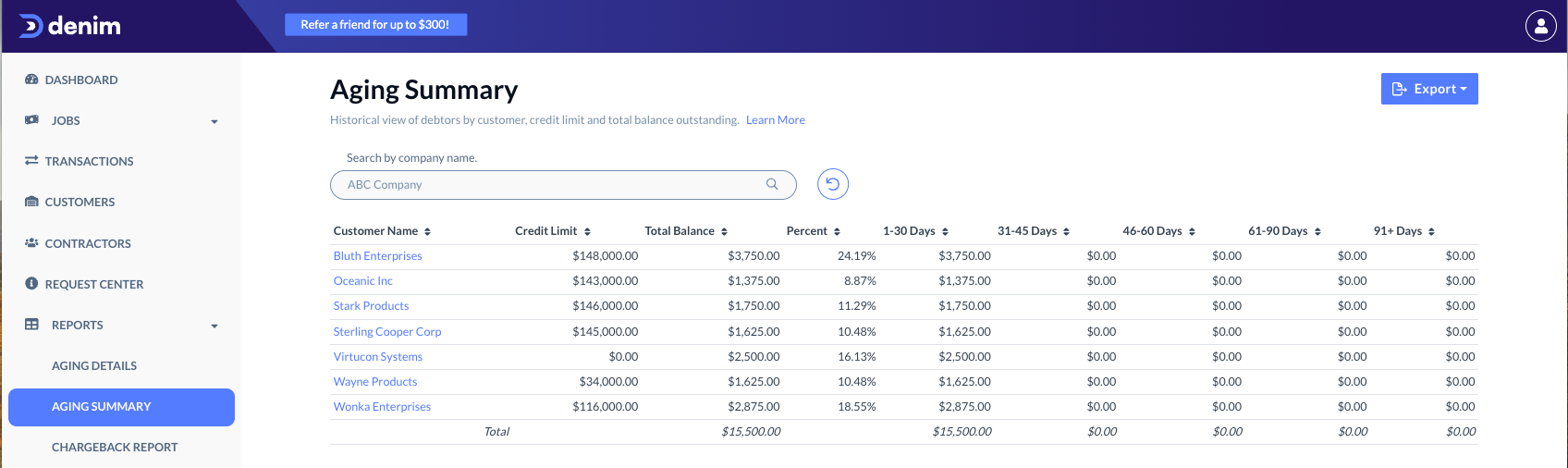Screen dimensions: 1568x468
Task: Sort by Customer Name arrows
Action: point(427,231)
